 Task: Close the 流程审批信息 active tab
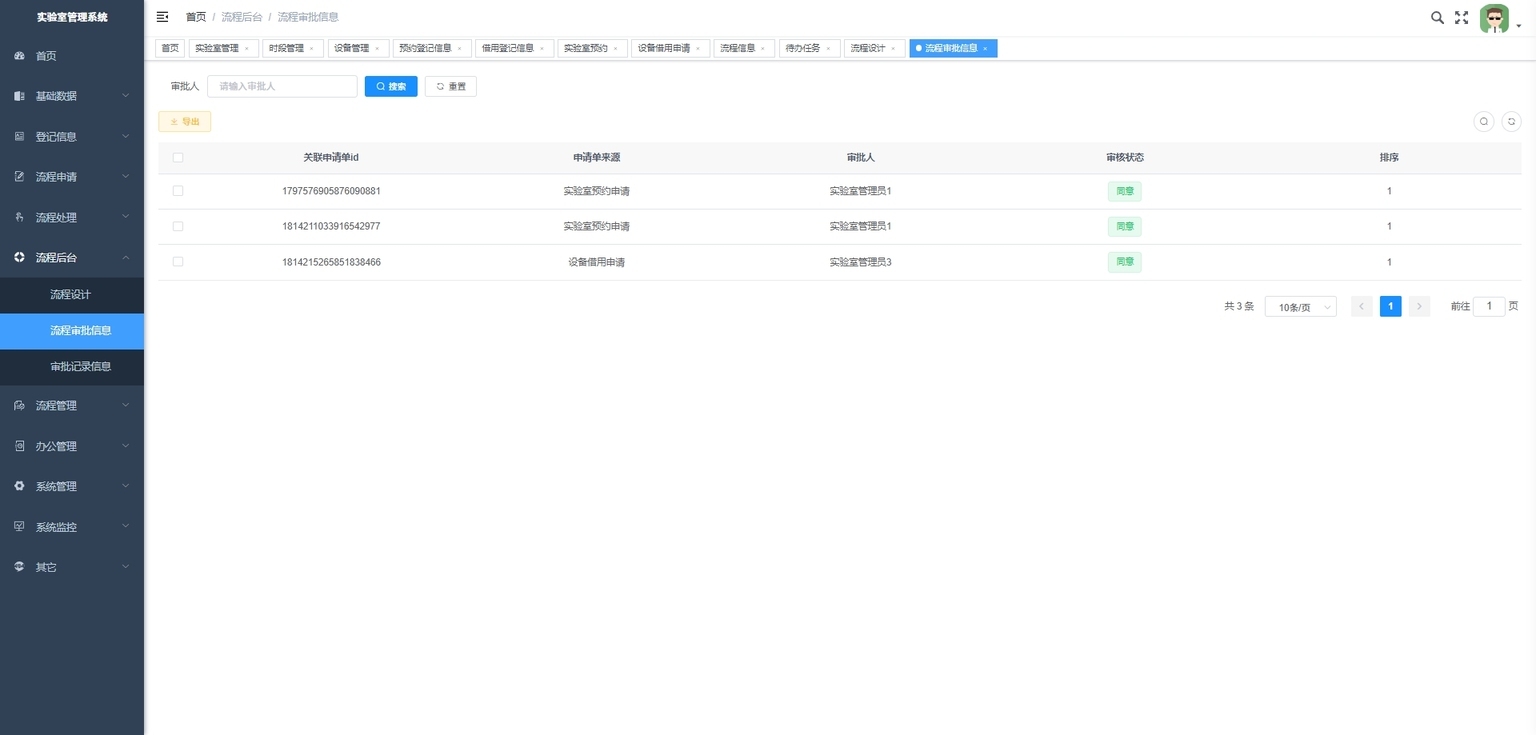click(985, 49)
